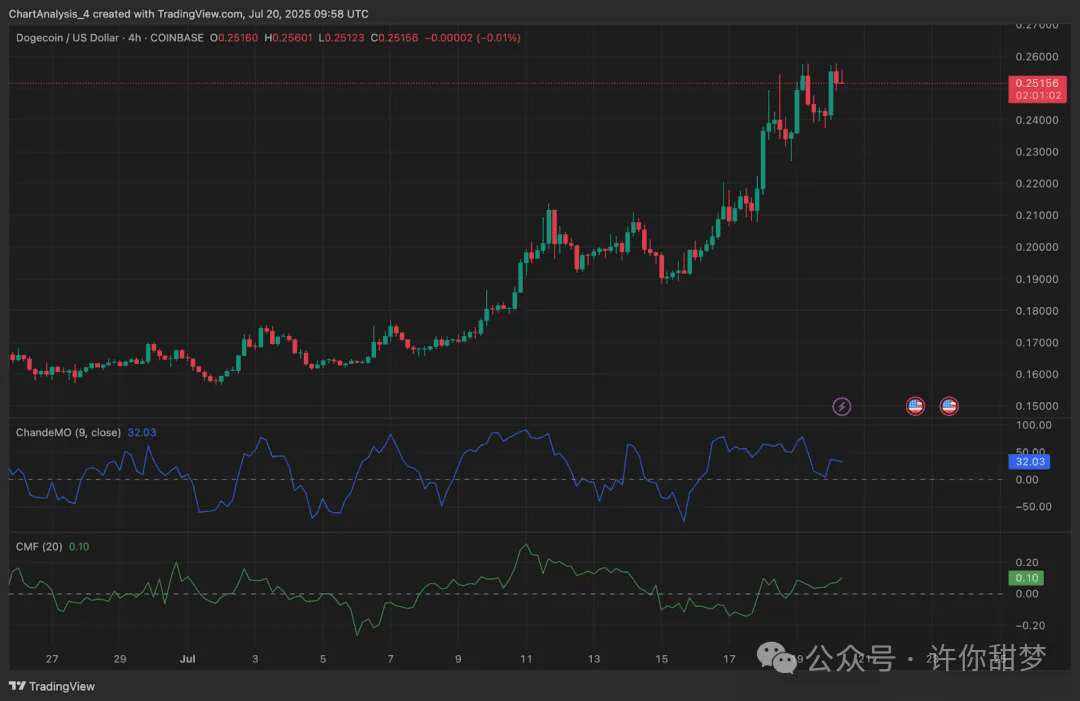Click the −0.00002 (−0.01%) change value

click(x=472, y=38)
